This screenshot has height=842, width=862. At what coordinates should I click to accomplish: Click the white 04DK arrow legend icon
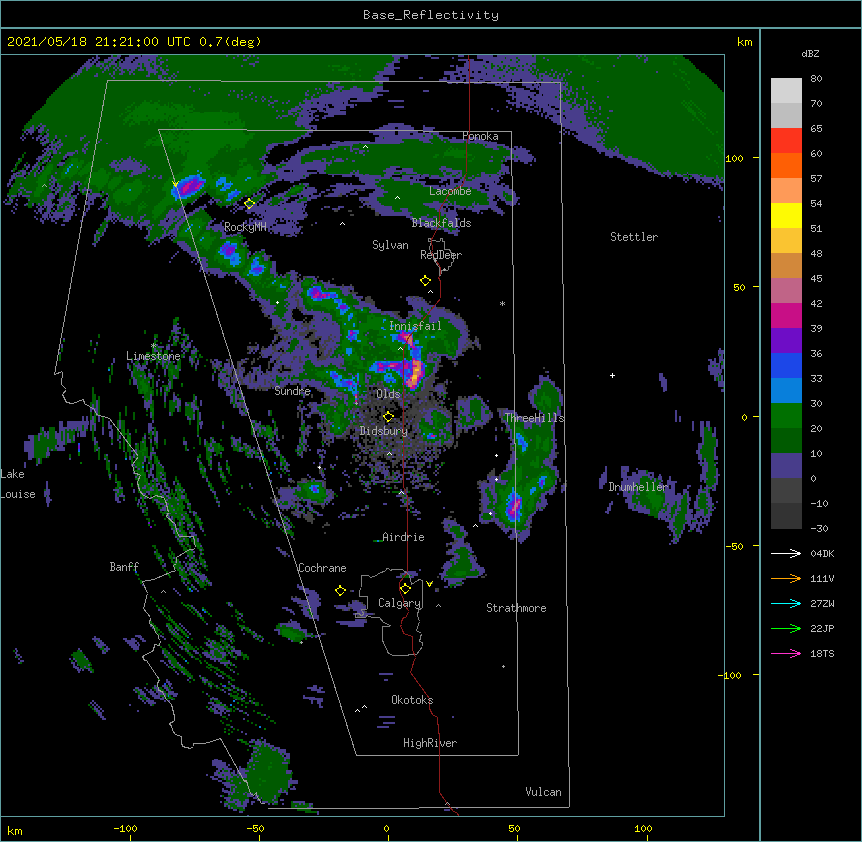tap(786, 553)
